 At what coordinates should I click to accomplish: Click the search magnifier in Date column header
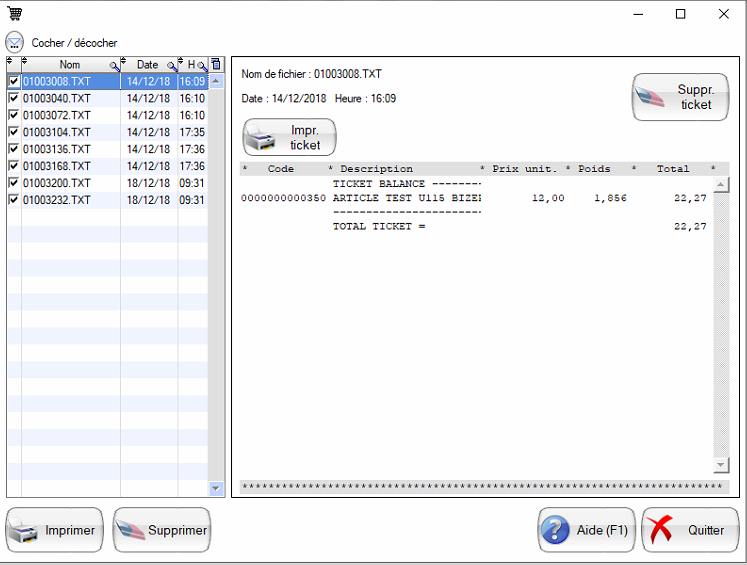click(172, 66)
